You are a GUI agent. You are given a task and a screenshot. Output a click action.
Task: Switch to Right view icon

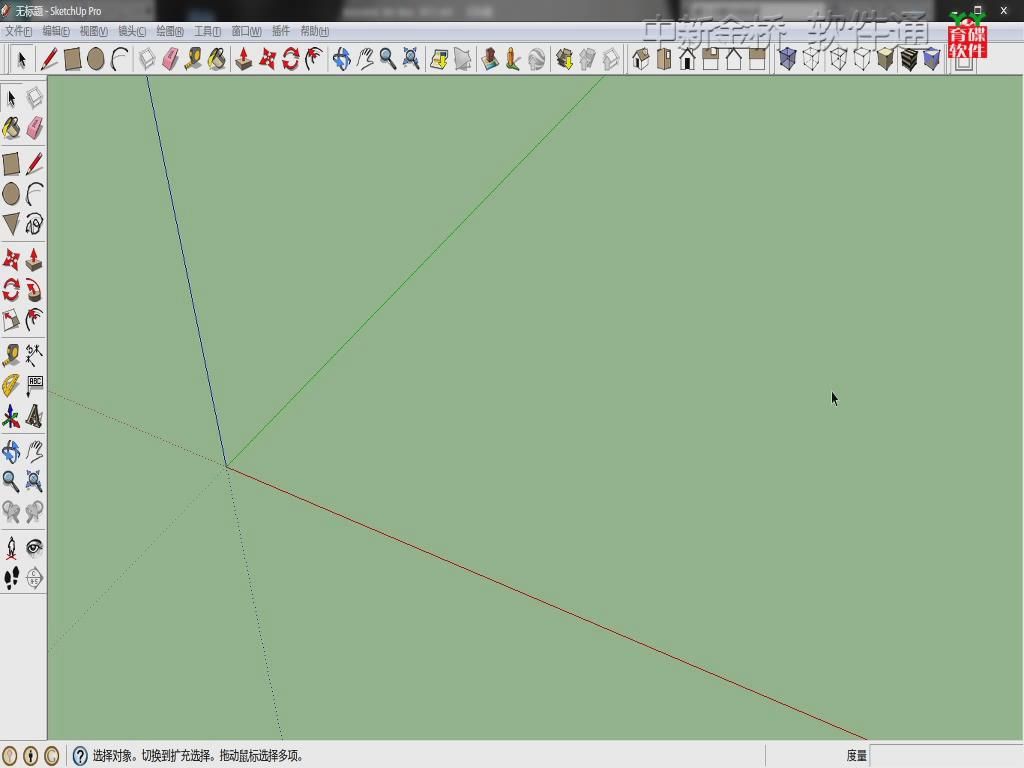pyautogui.click(x=711, y=59)
